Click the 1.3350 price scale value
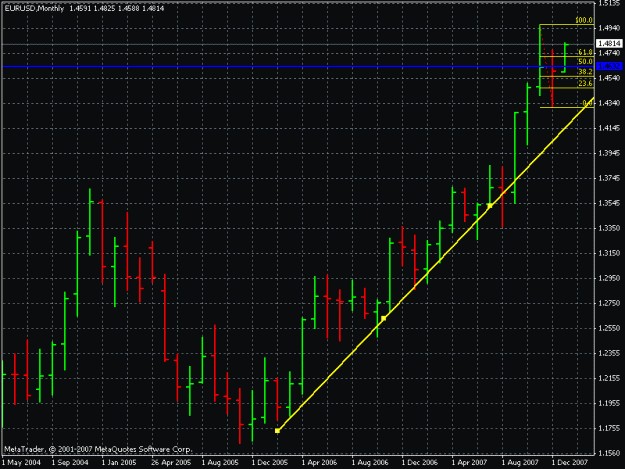This screenshot has width=625, height=469. click(x=609, y=228)
